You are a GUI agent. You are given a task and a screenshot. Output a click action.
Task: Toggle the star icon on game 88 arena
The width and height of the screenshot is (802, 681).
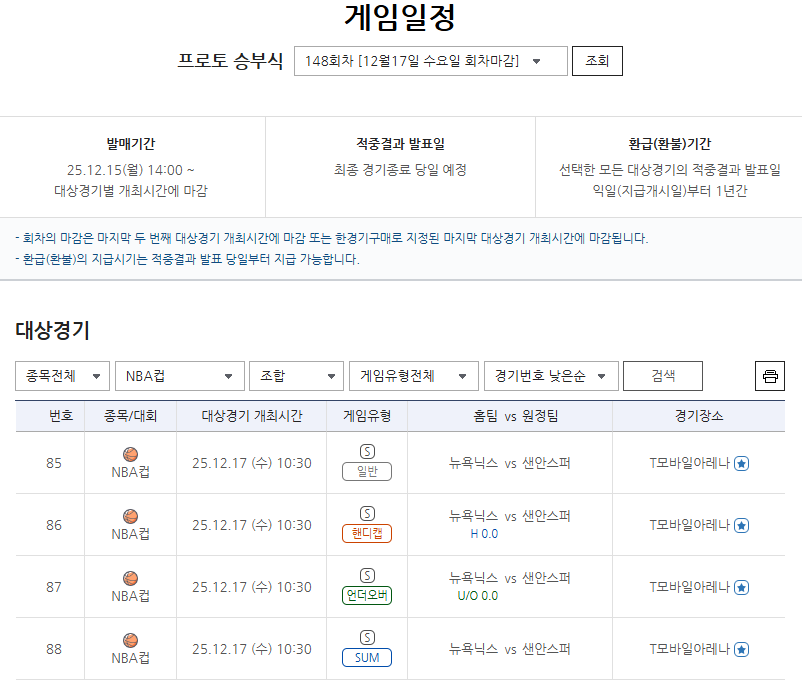click(x=740, y=649)
